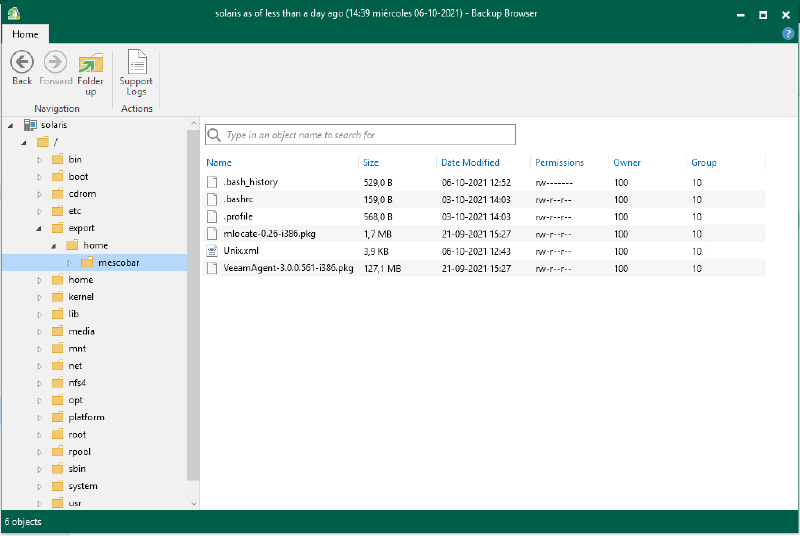Image resolution: width=800 pixels, height=536 pixels.
Task: Select the kernel folder icon
Action: [58, 297]
